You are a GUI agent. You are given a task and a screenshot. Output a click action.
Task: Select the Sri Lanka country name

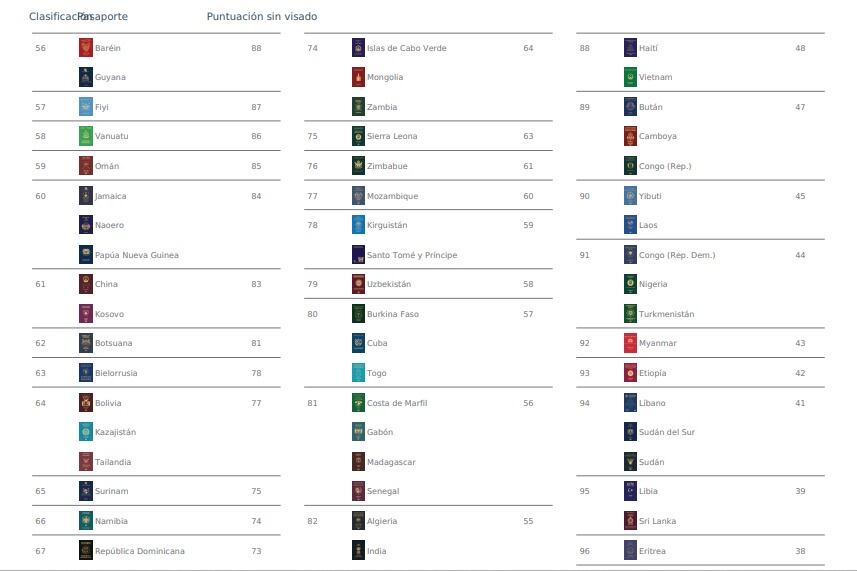point(658,521)
